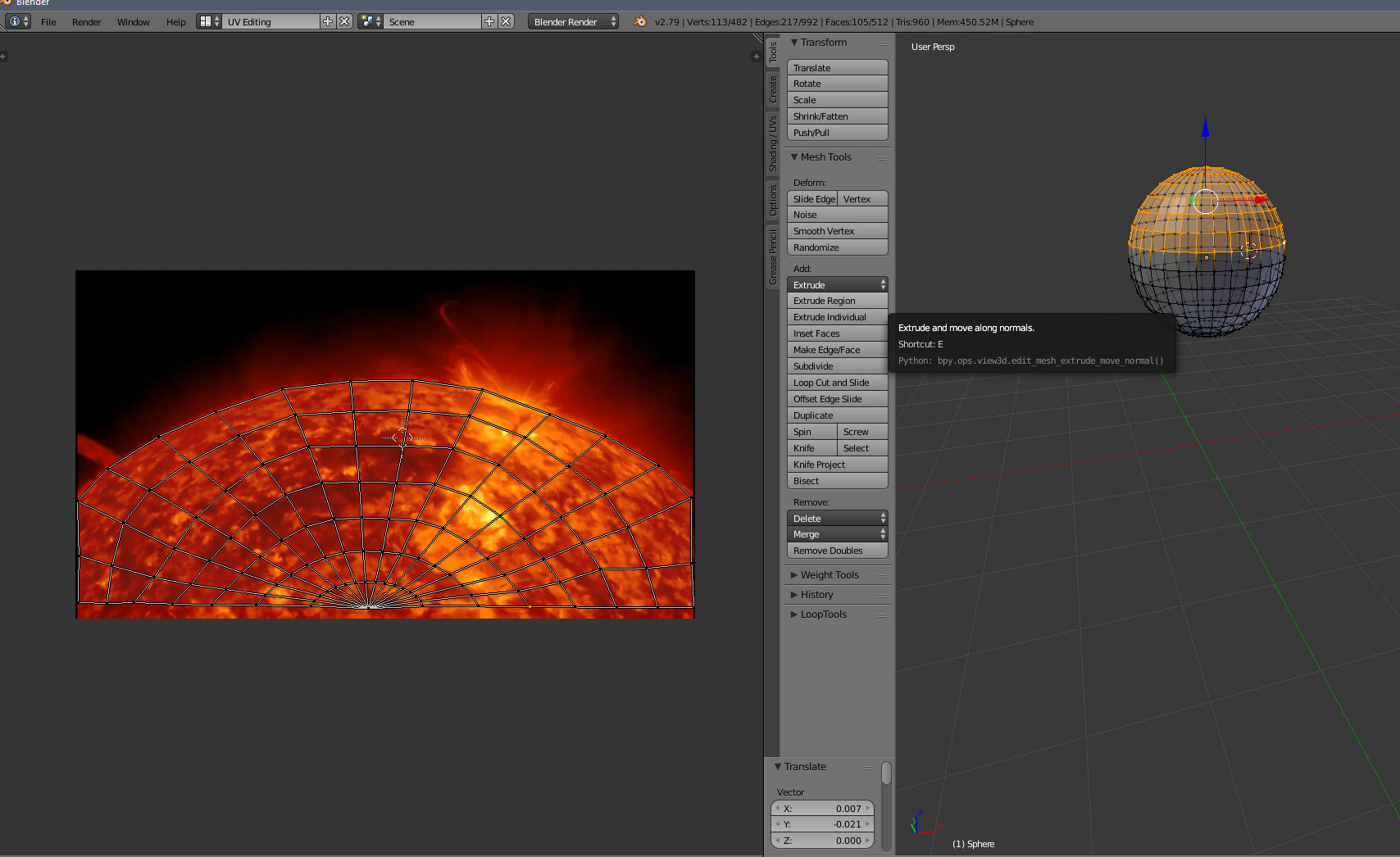Expand UV editor properties region plus
This screenshot has height=857, width=1400.
click(x=756, y=57)
